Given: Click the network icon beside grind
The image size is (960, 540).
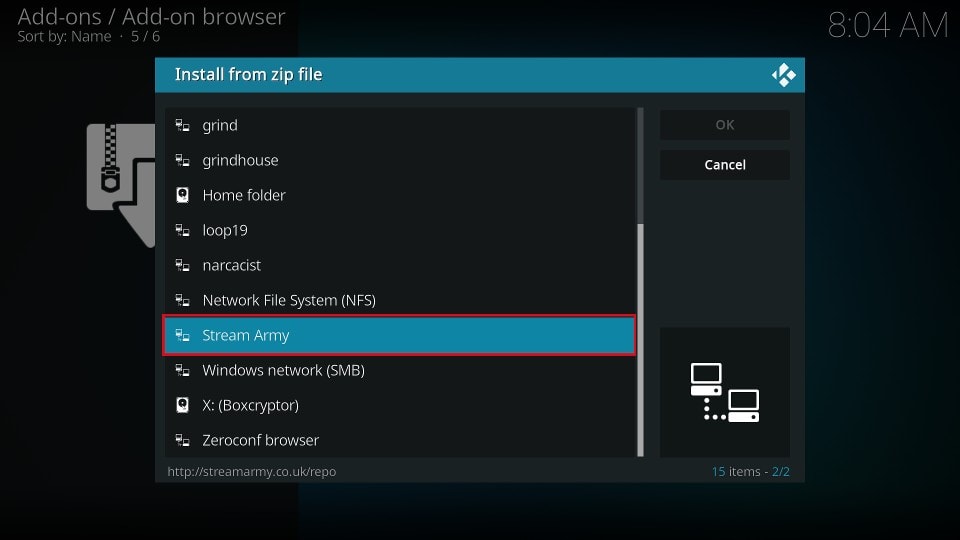Looking at the screenshot, I should click(182, 126).
